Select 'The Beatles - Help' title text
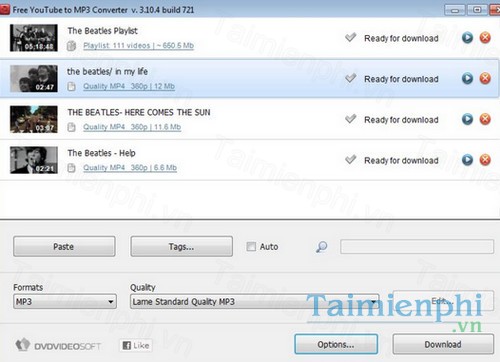The image size is (500, 362). pos(101,153)
